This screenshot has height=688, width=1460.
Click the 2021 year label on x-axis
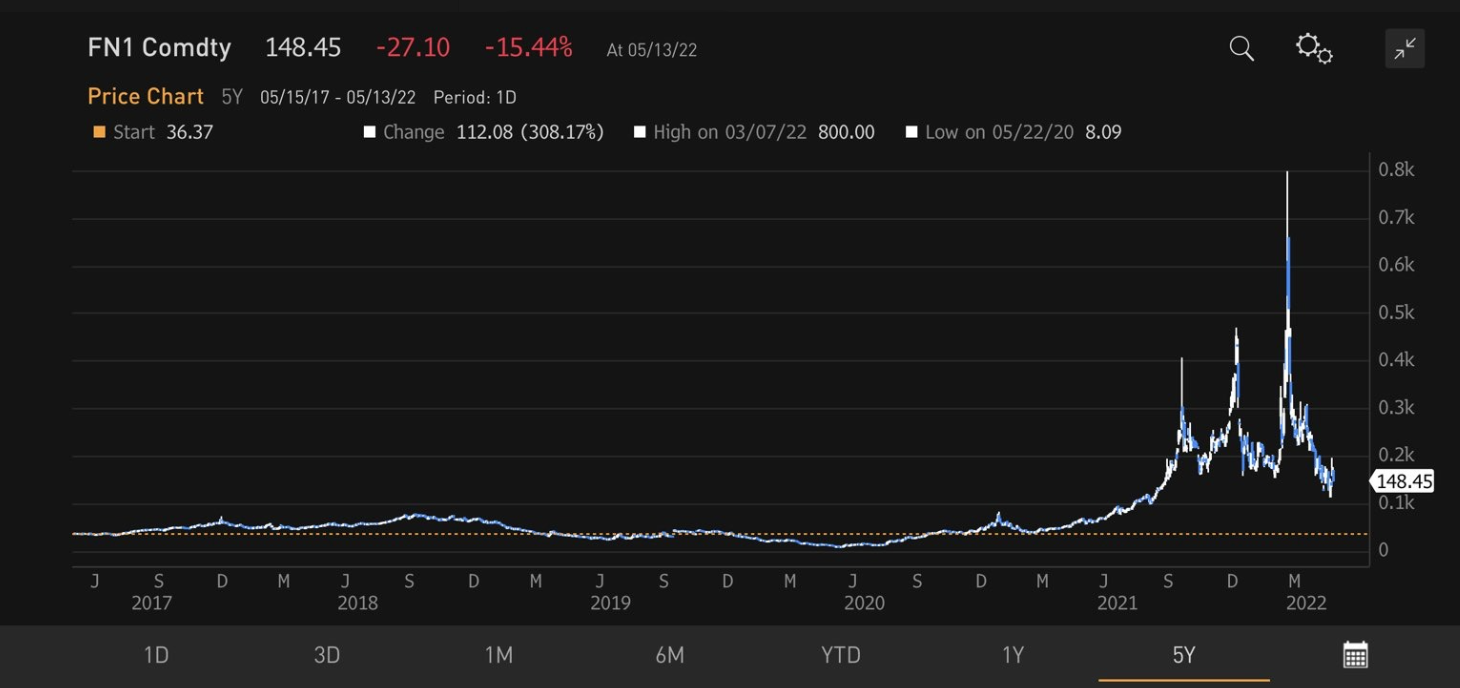coord(1117,603)
